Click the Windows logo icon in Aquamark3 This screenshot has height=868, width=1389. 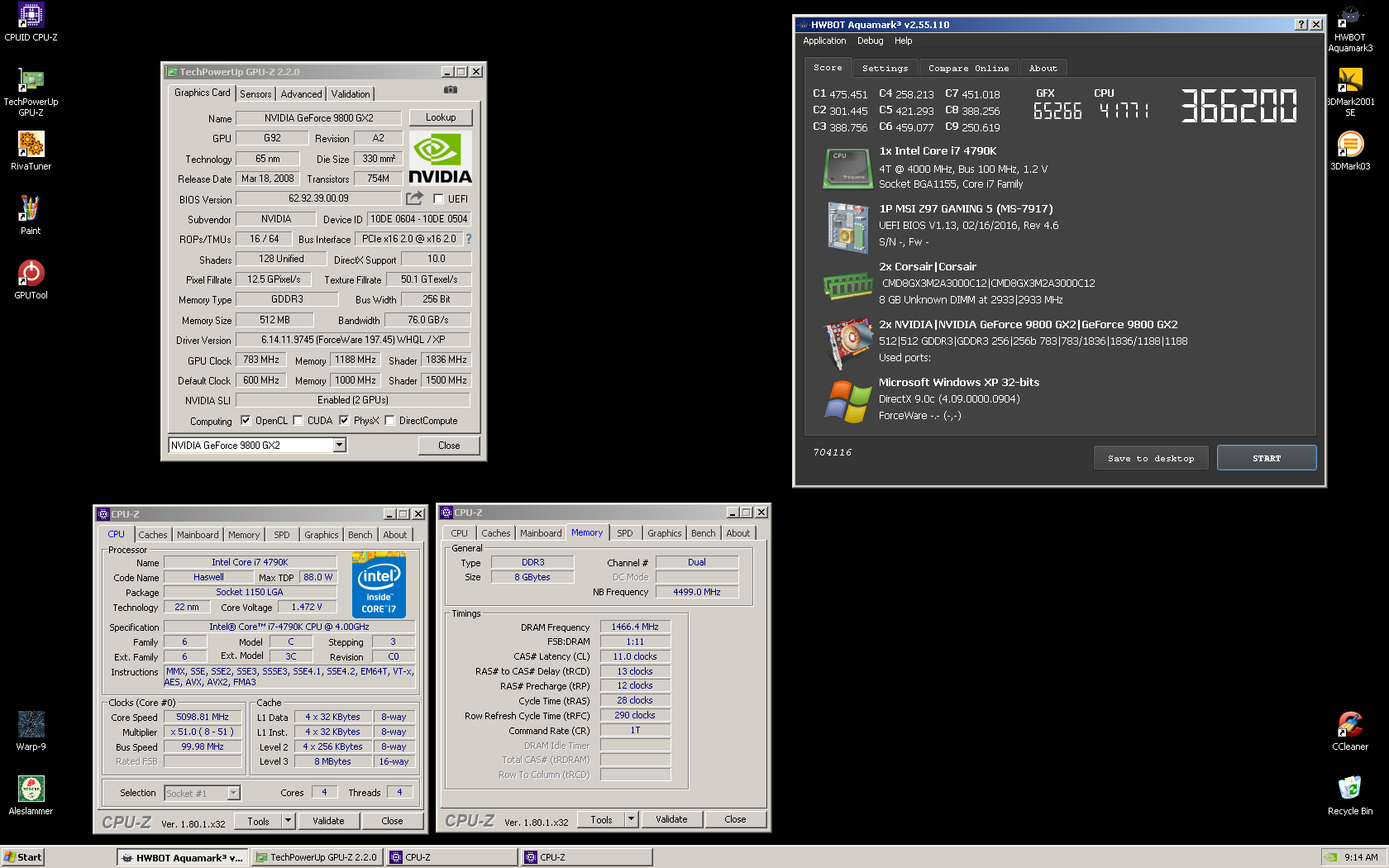click(x=848, y=401)
